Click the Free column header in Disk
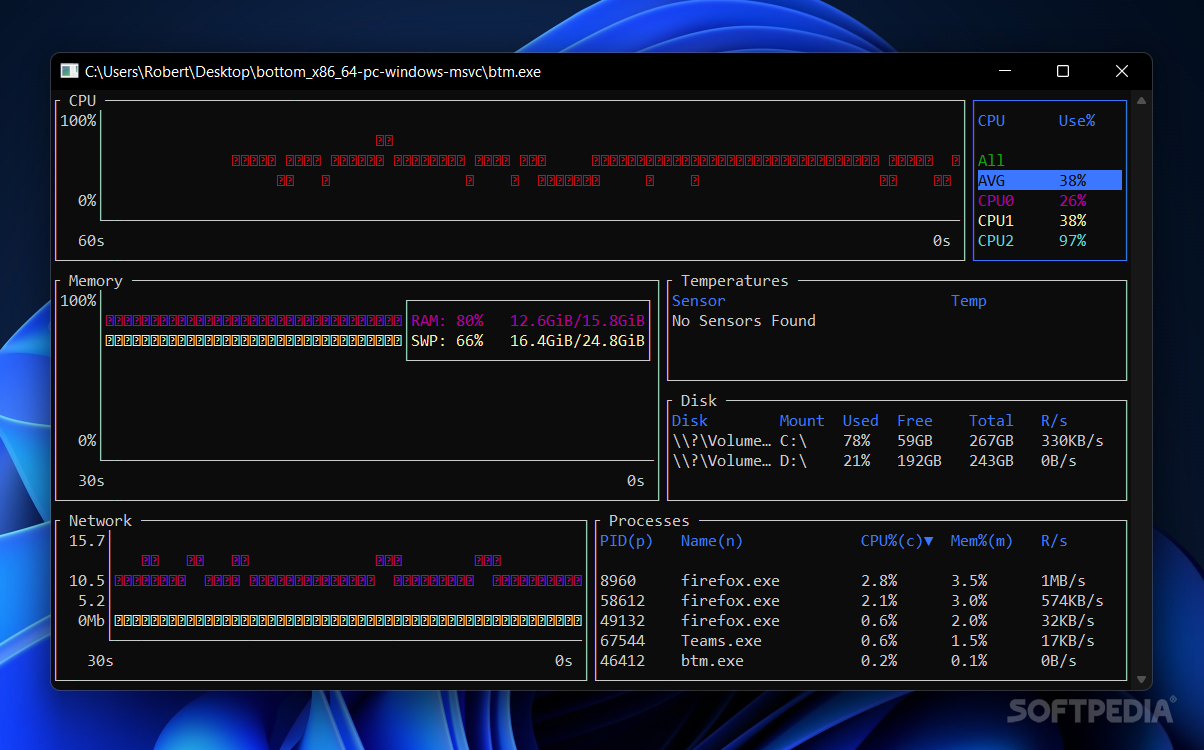Viewport: 1204px width, 750px height. [914, 421]
